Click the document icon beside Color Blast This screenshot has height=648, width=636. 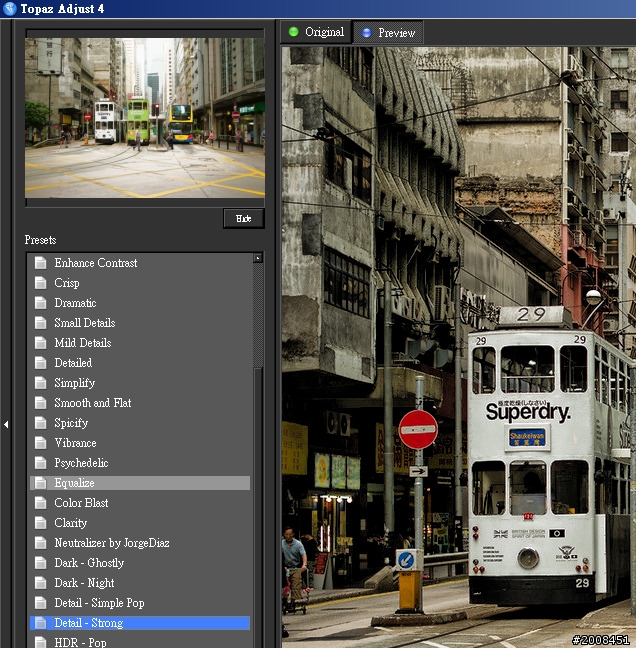(x=40, y=503)
